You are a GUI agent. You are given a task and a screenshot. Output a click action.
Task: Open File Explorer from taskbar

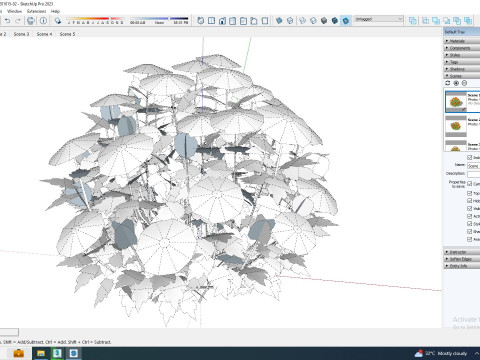tap(41, 353)
